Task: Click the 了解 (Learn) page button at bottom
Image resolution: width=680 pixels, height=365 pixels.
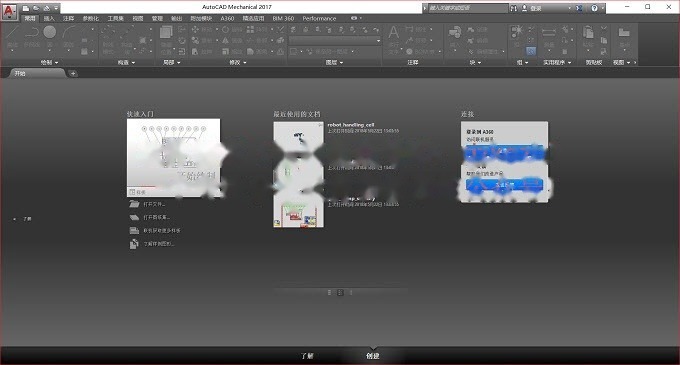Action: point(307,355)
